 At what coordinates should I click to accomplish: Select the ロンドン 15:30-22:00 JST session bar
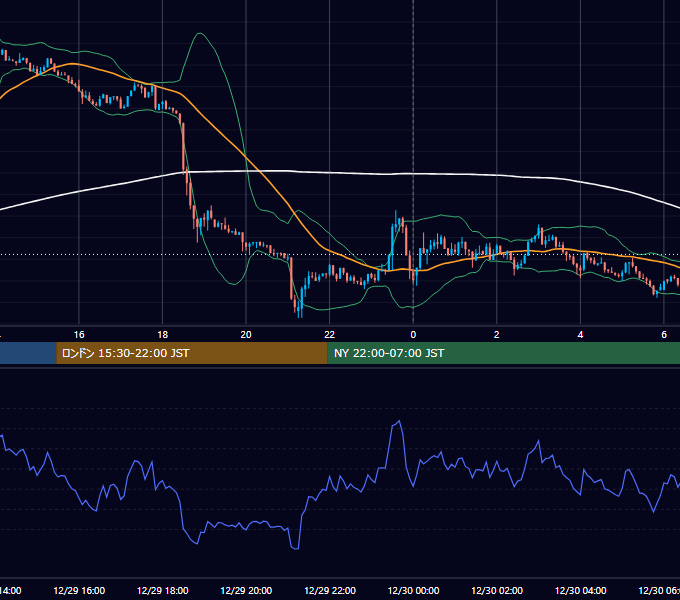tap(192, 353)
